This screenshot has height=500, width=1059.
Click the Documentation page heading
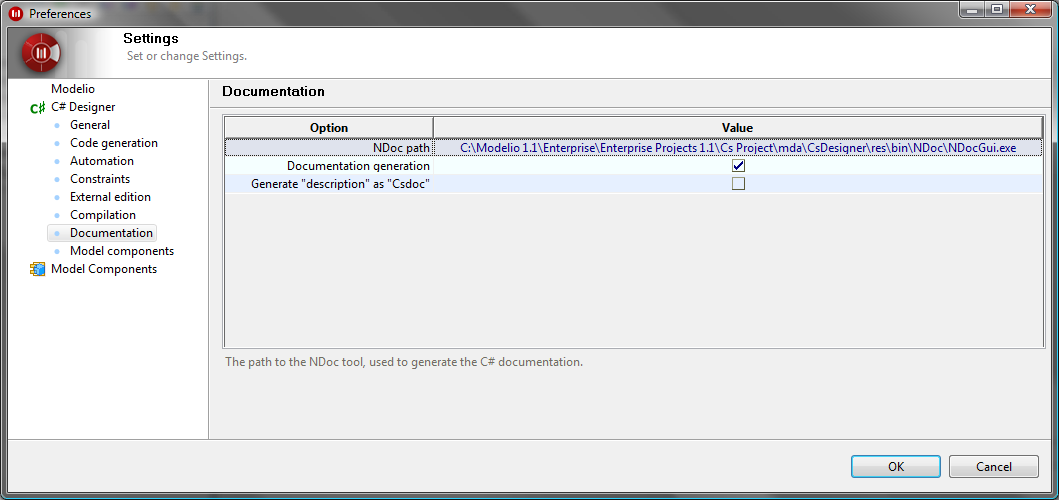274,91
